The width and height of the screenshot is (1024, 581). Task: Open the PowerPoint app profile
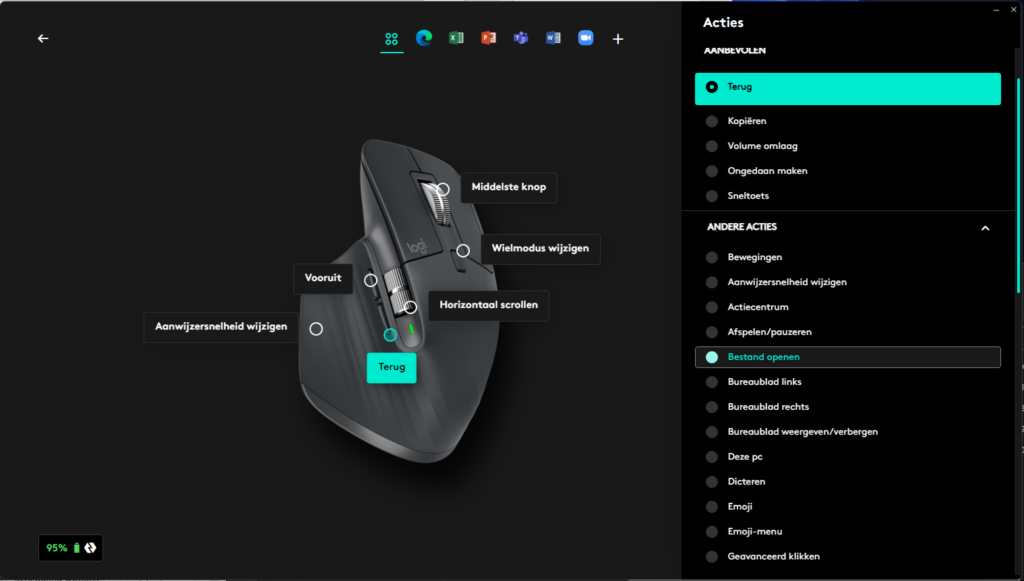pyautogui.click(x=488, y=38)
